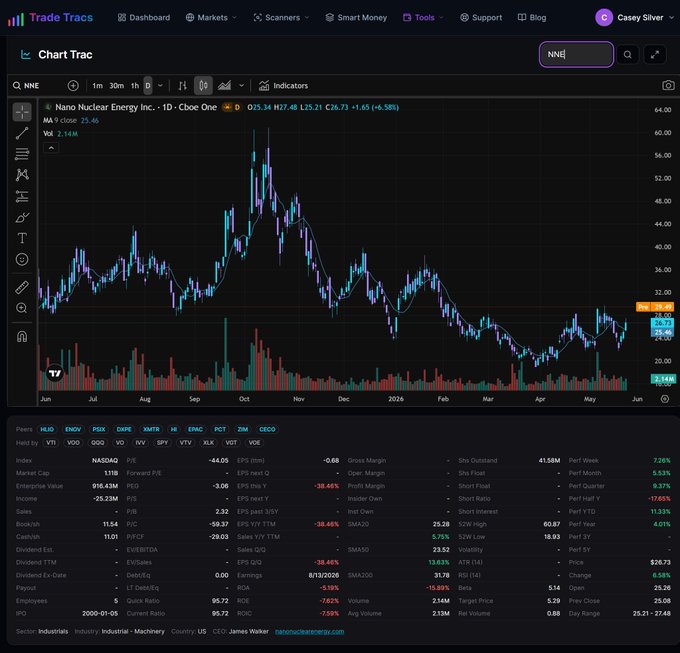
Task: Click the TradingView logo badge
Action: click(55, 373)
